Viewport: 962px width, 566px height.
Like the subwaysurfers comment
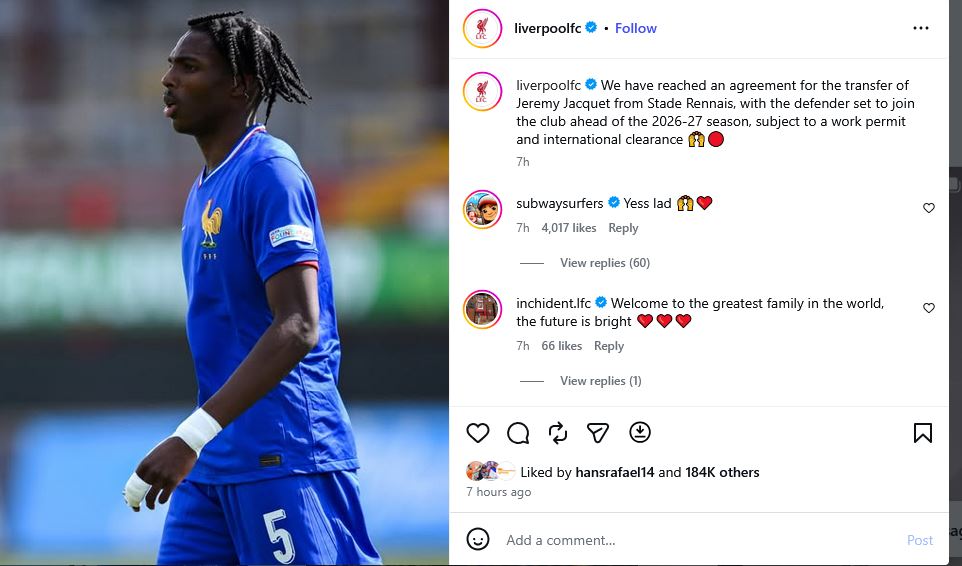[x=929, y=208]
